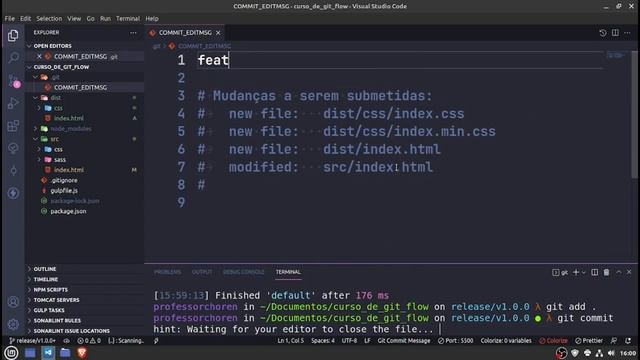Open the new terminal launch profile dropdown
Screen dimensions: 640x360
point(584,272)
